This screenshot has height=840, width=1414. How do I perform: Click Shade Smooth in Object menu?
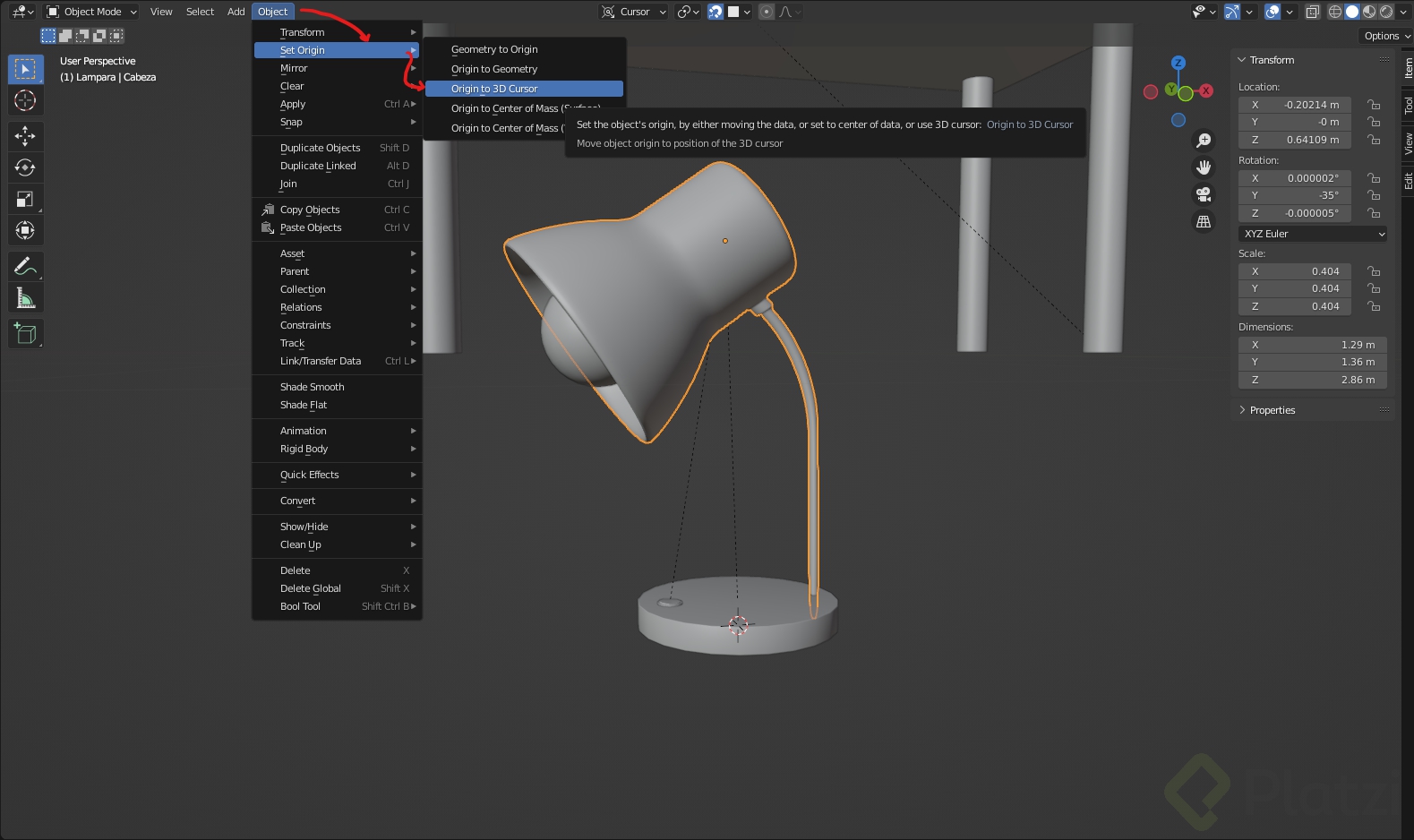pos(313,387)
